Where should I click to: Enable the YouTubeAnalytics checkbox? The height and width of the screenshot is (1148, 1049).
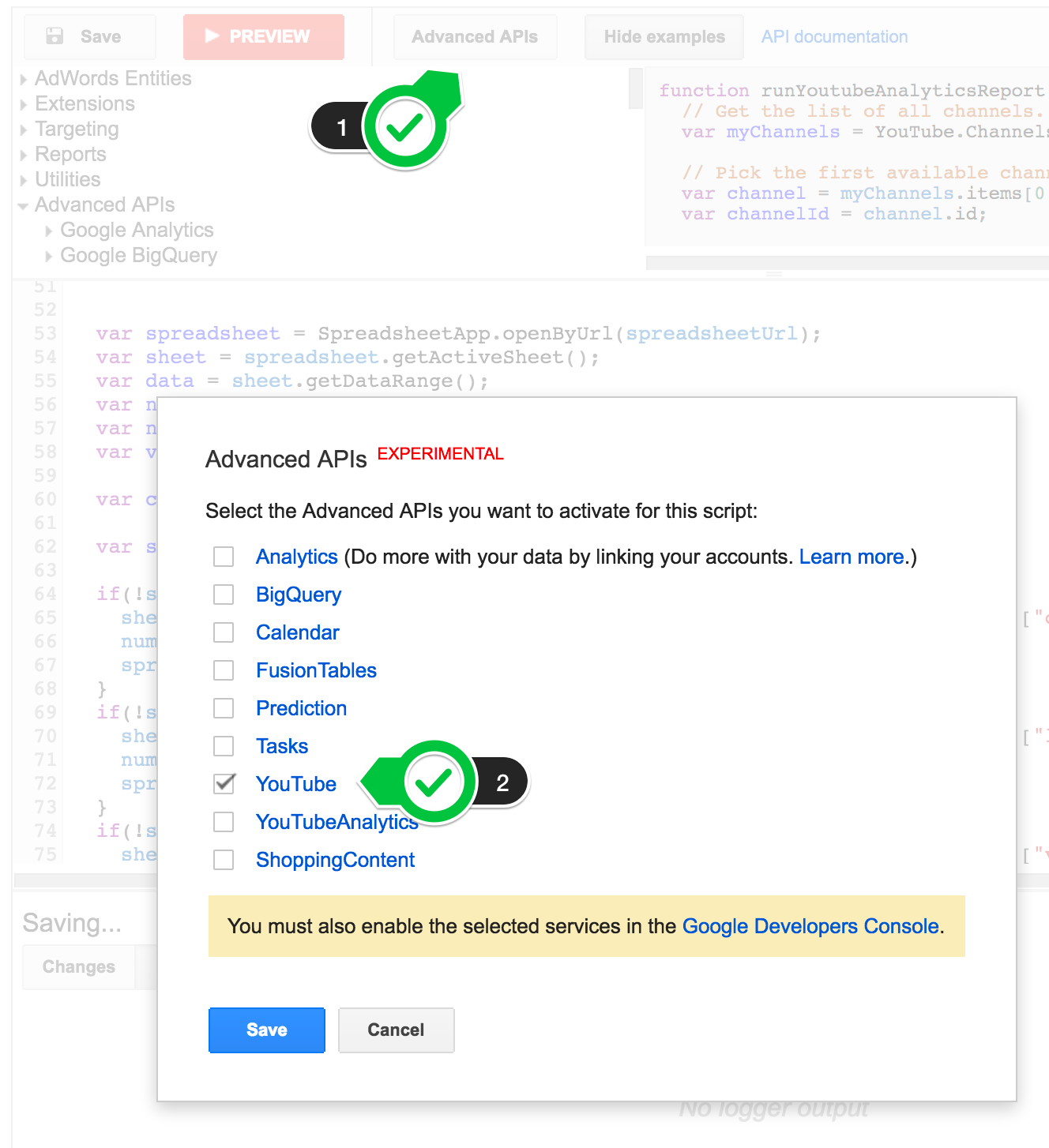(224, 822)
